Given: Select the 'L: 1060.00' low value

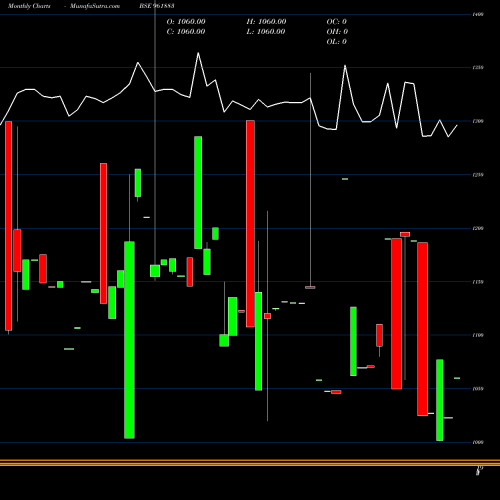Looking at the screenshot, I should 266,32.
